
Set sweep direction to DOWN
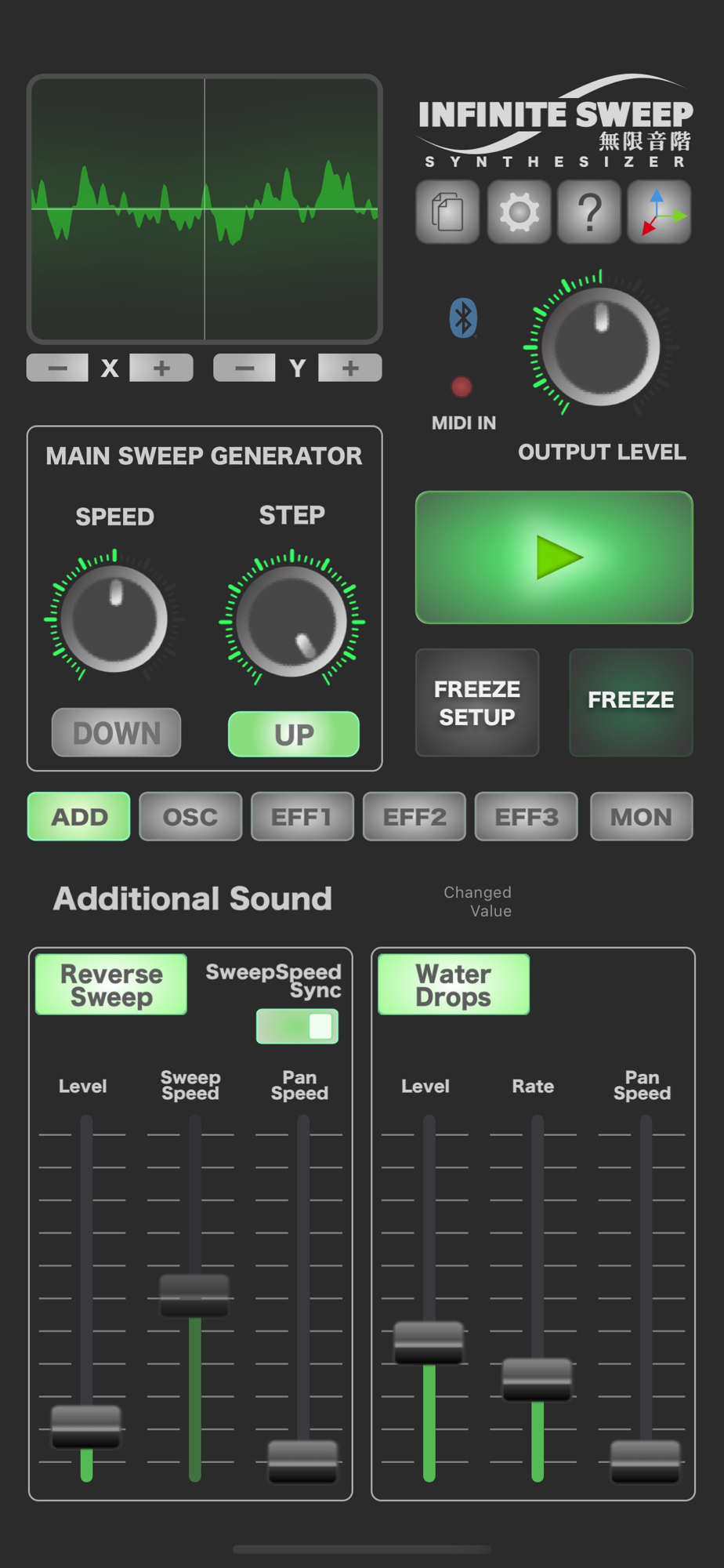click(x=116, y=733)
